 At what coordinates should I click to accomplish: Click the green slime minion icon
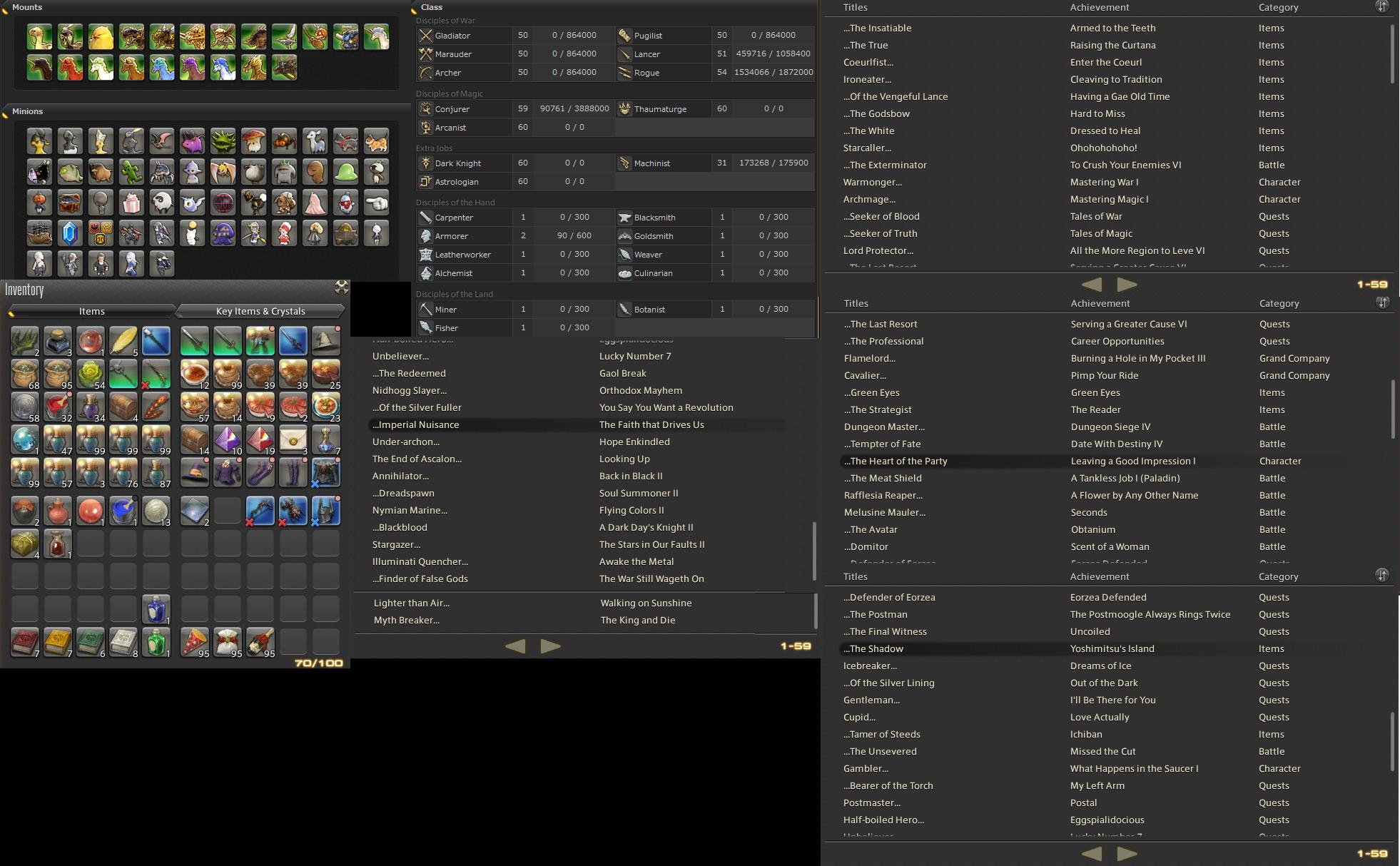click(x=346, y=172)
